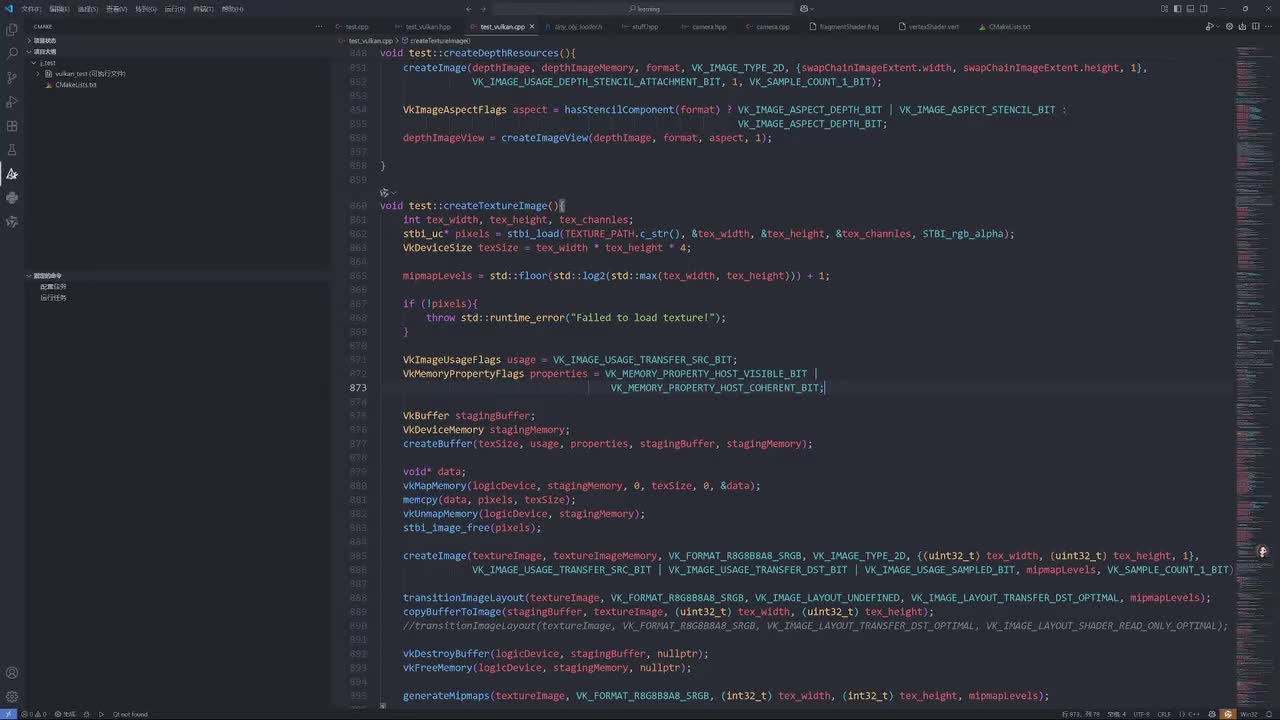Click the remote window indicator in the status bar
Screen dimensions: 1280x720
(6, 714)
